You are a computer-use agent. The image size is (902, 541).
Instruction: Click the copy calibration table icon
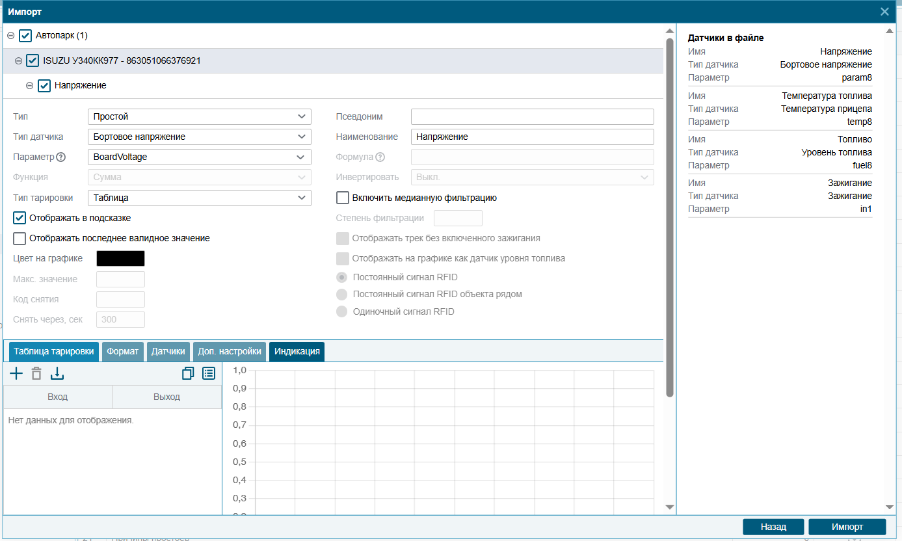pyautogui.click(x=188, y=374)
